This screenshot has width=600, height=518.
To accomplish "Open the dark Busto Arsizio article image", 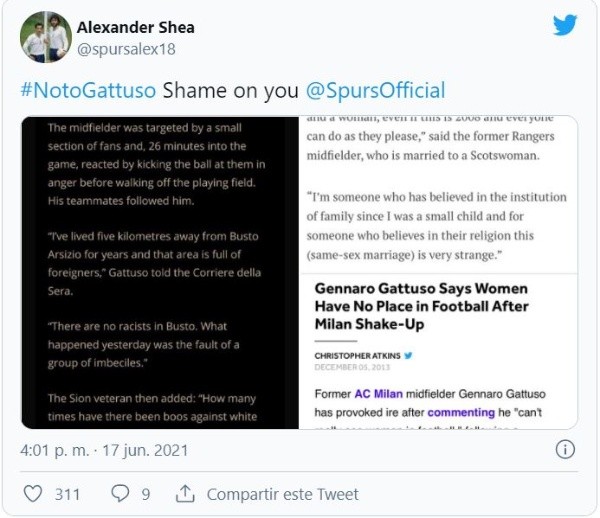I will [x=160, y=272].
